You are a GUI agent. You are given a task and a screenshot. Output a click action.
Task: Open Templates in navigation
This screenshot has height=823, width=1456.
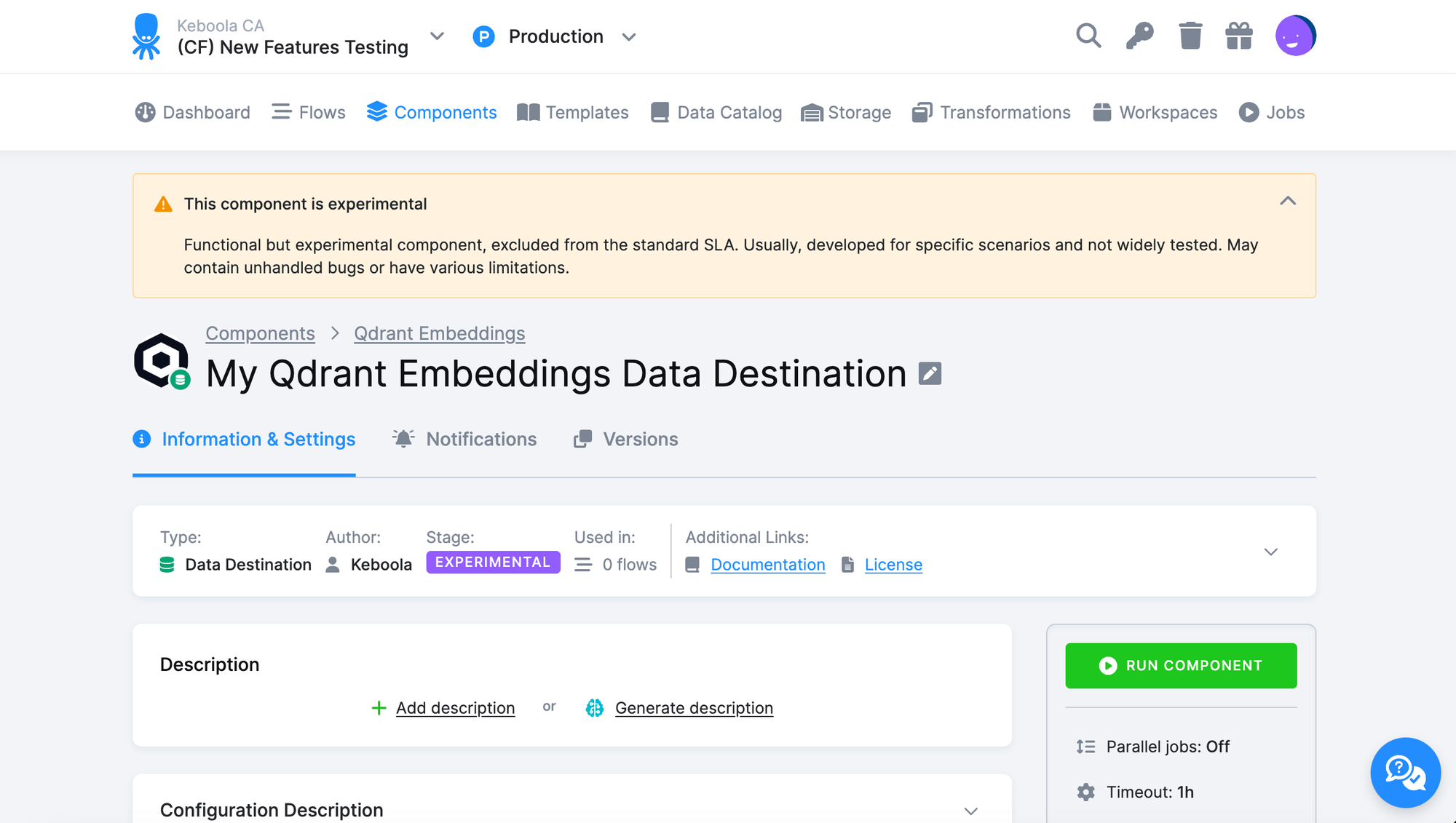point(573,112)
